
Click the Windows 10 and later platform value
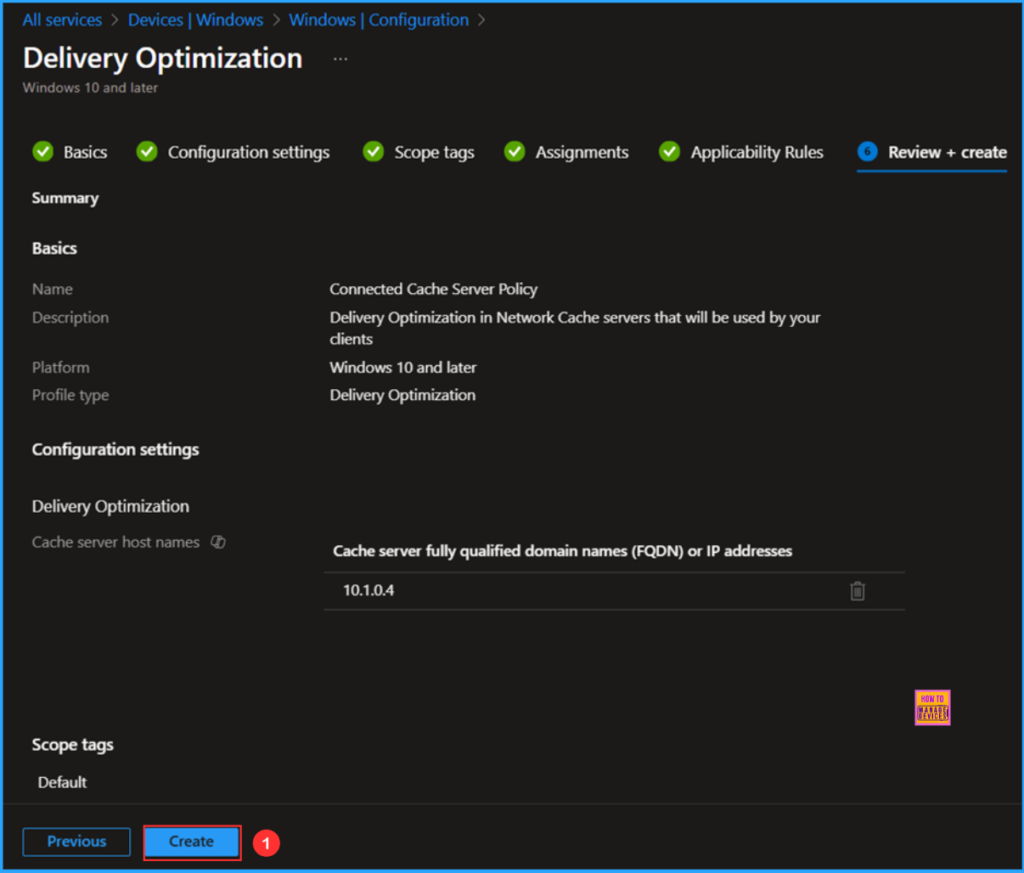point(403,368)
